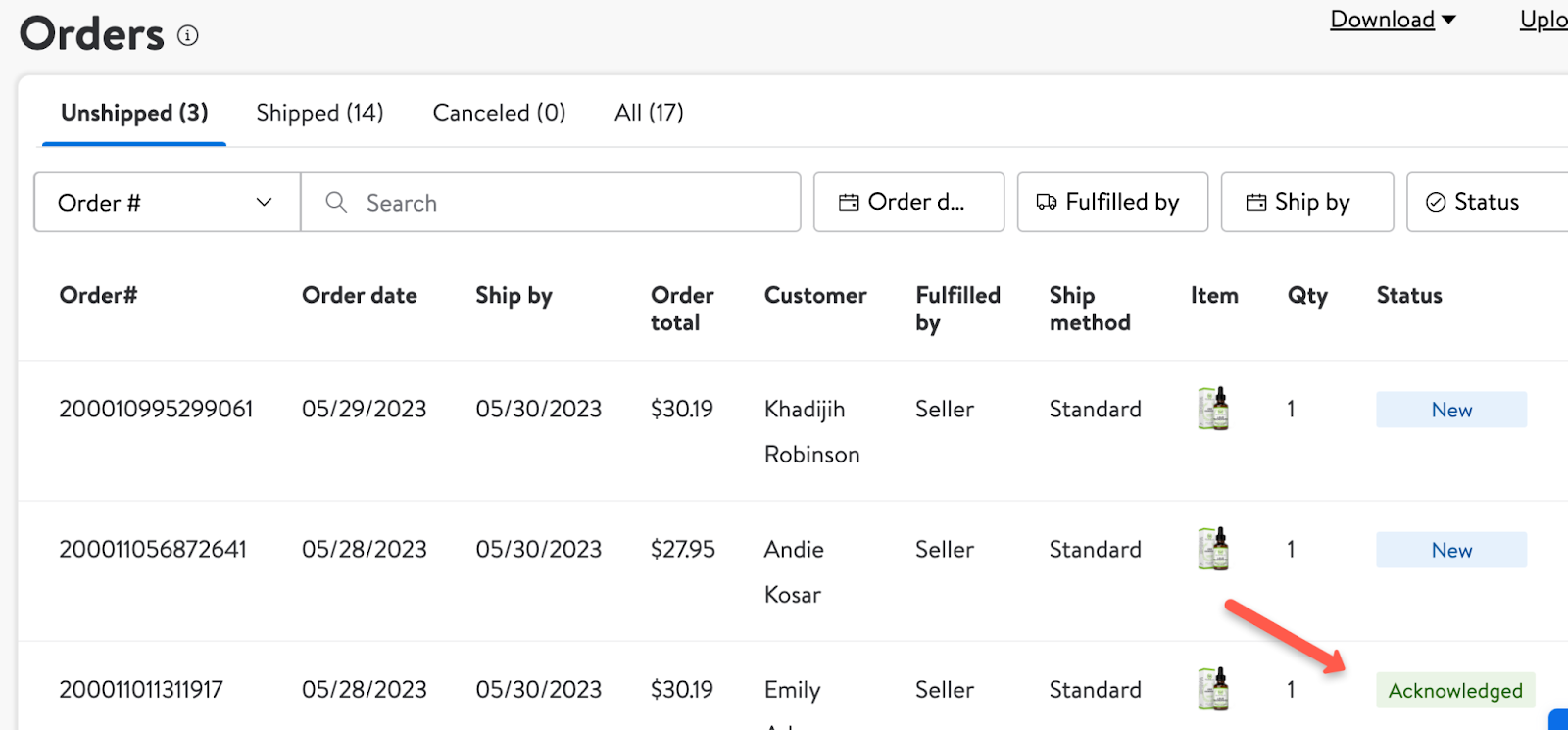Open the Download dropdown menu
The image size is (1568, 730).
(x=1393, y=20)
